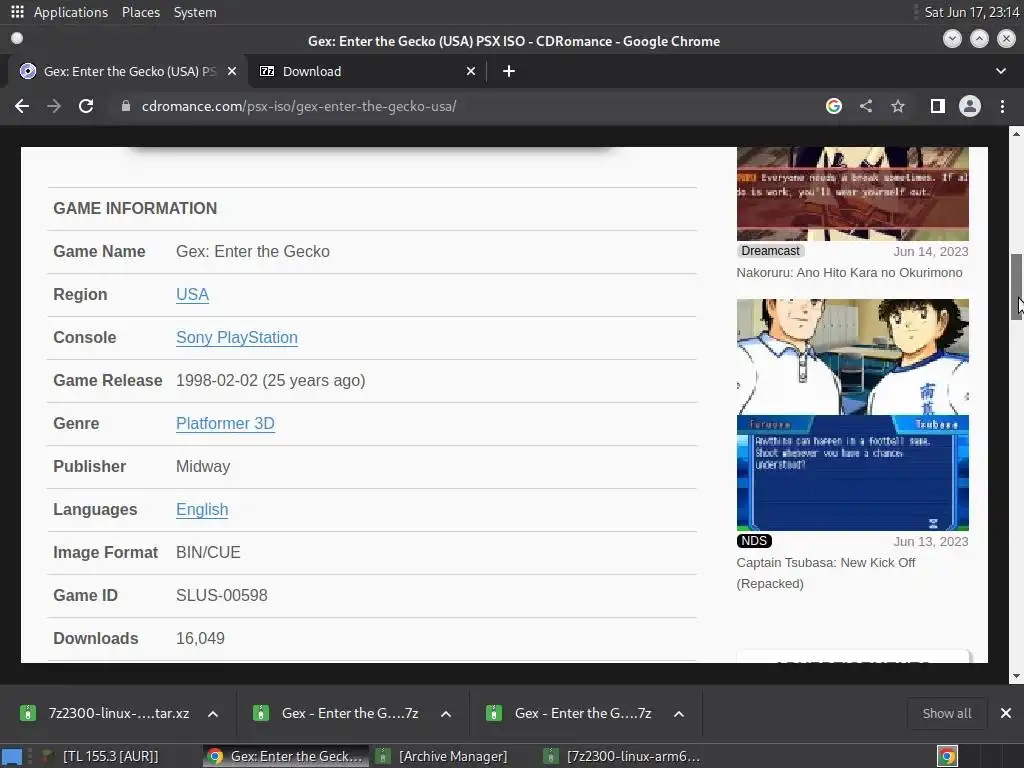Open the Google icon in address bar

click(834, 106)
